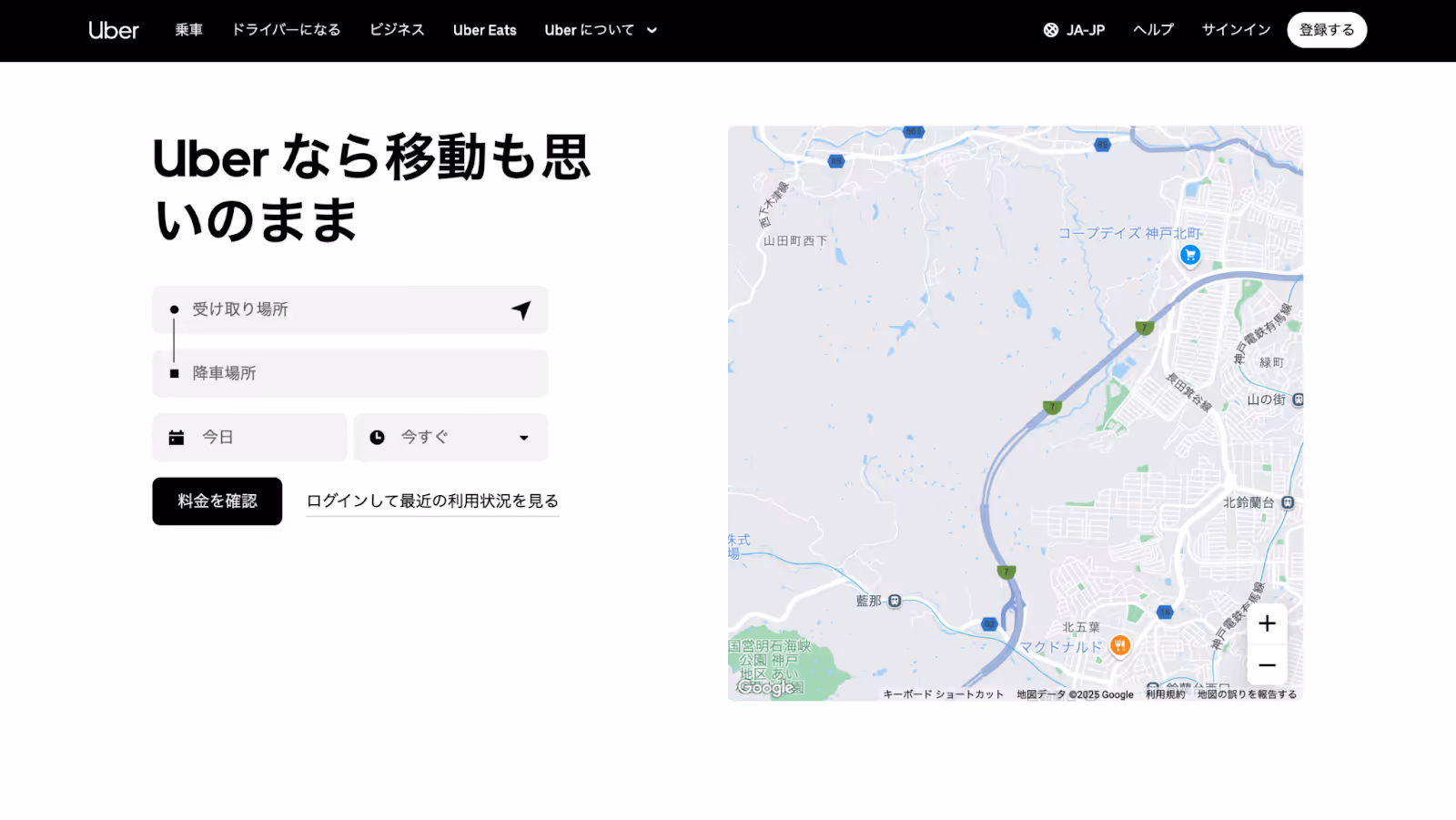
Task: Click the Uber logo in header
Action: [x=114, y=30]
